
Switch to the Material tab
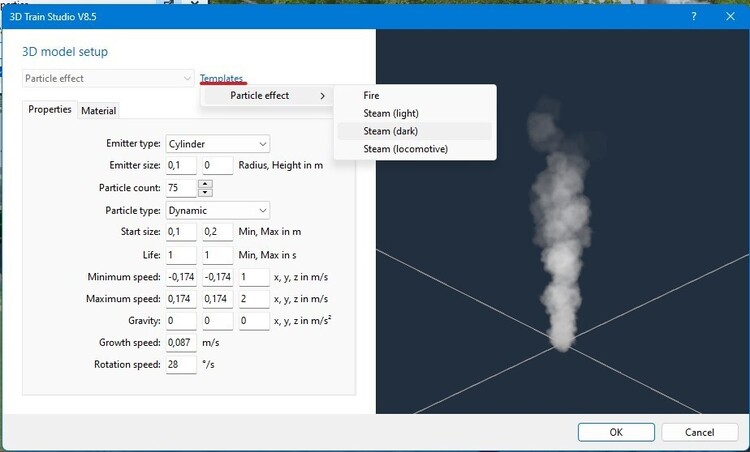tap(98, 111)
